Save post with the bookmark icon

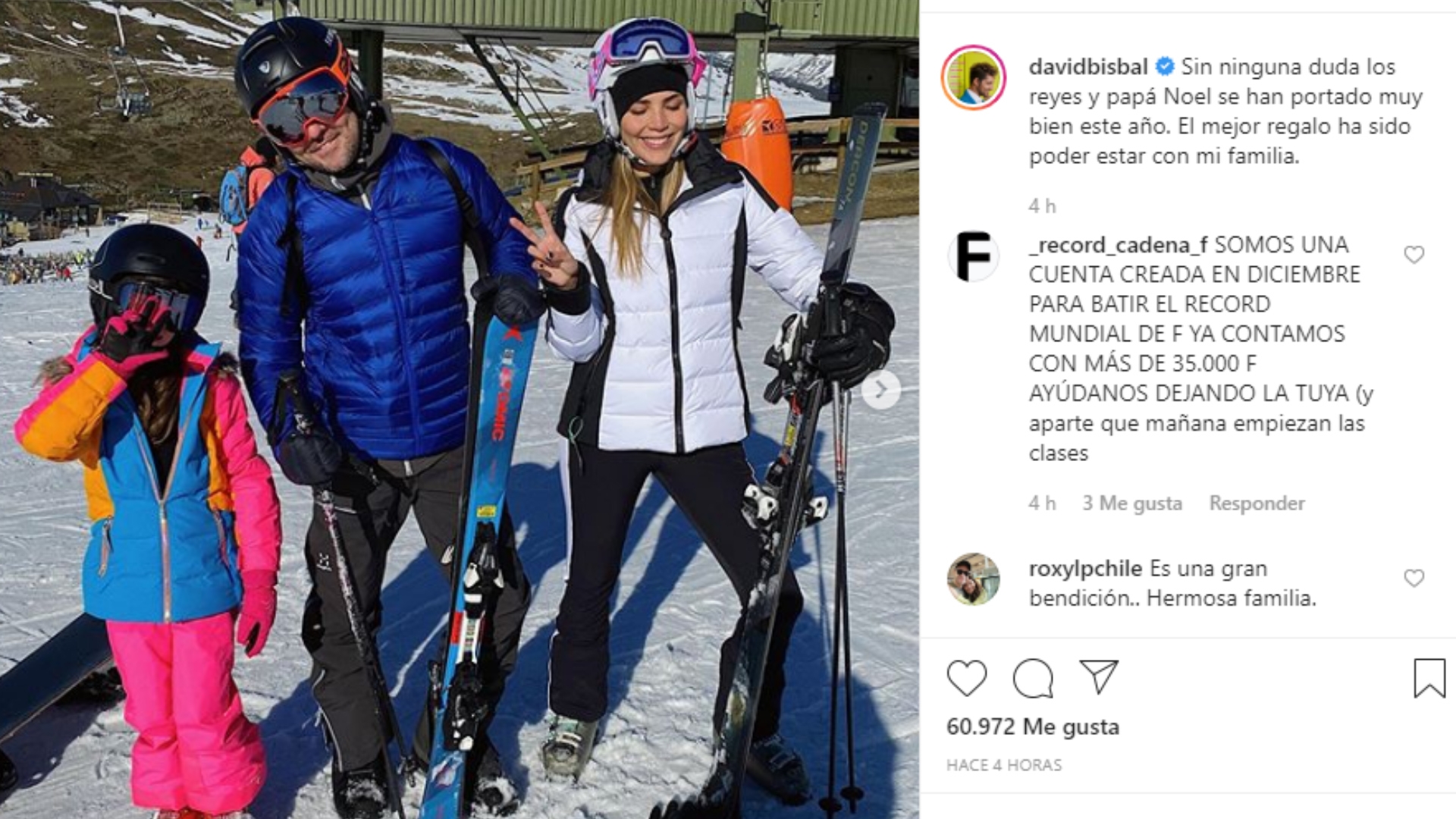1429,678
